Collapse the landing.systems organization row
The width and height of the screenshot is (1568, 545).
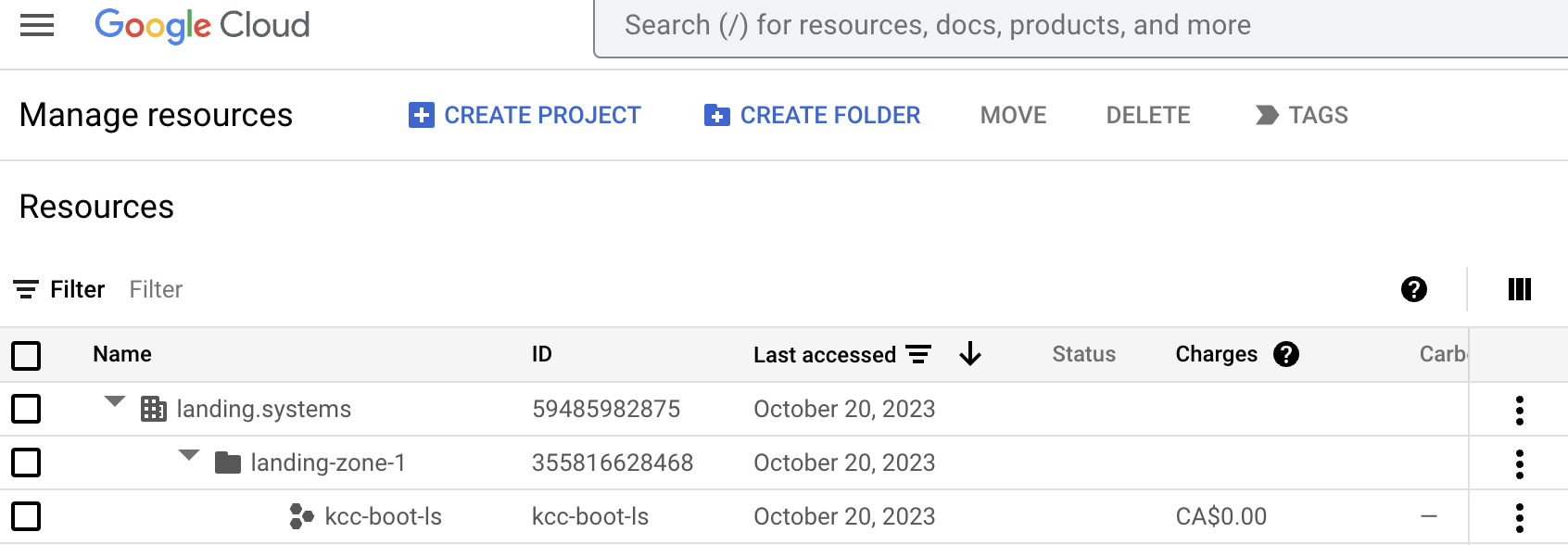[x=113, y=402]
